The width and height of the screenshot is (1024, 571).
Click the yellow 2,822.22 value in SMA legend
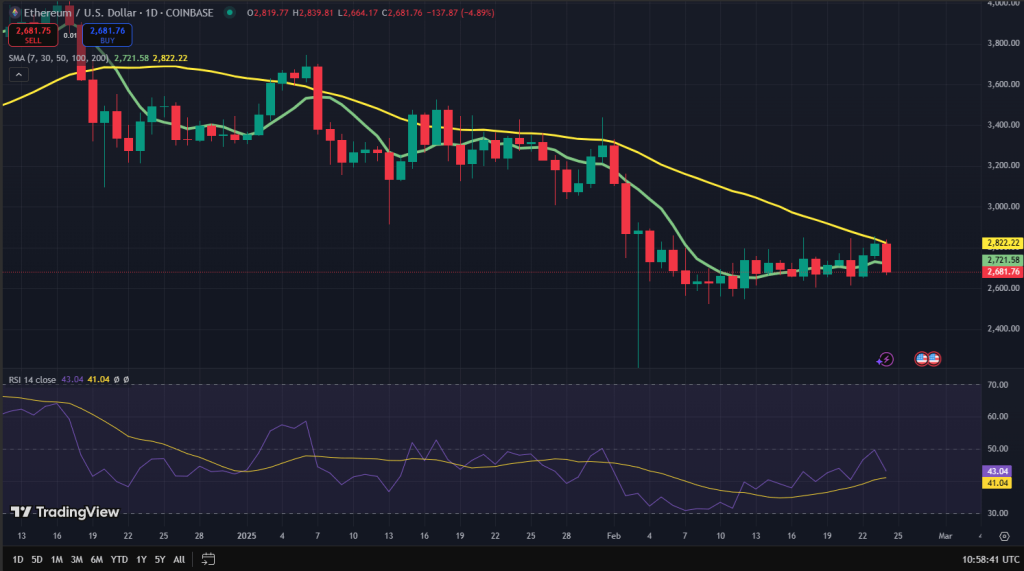[x=170, y=58]
